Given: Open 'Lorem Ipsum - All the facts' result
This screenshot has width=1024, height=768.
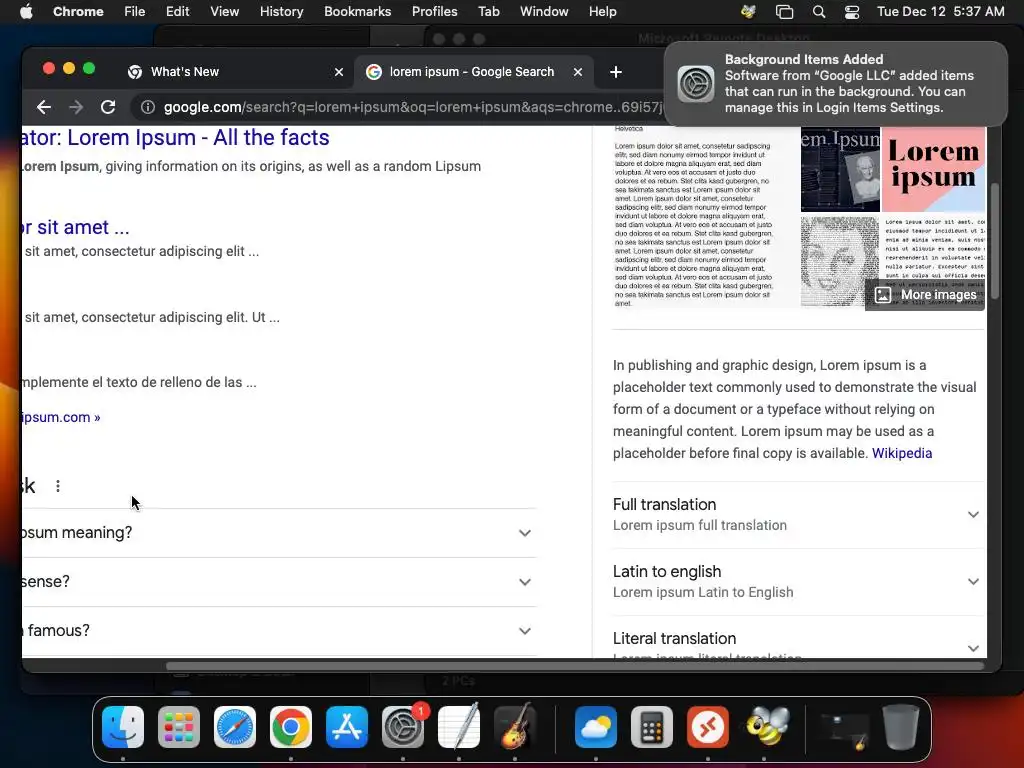Looking at the screenshot, I should tap(176, 138).
